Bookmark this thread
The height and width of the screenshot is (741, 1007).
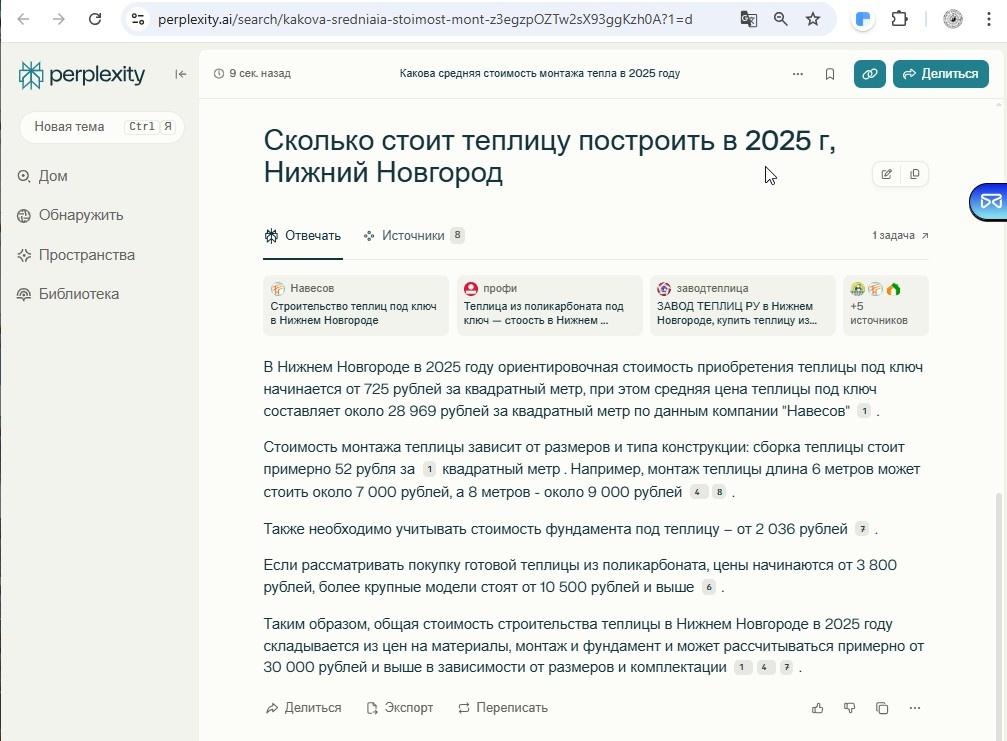(x=830, y=74)
